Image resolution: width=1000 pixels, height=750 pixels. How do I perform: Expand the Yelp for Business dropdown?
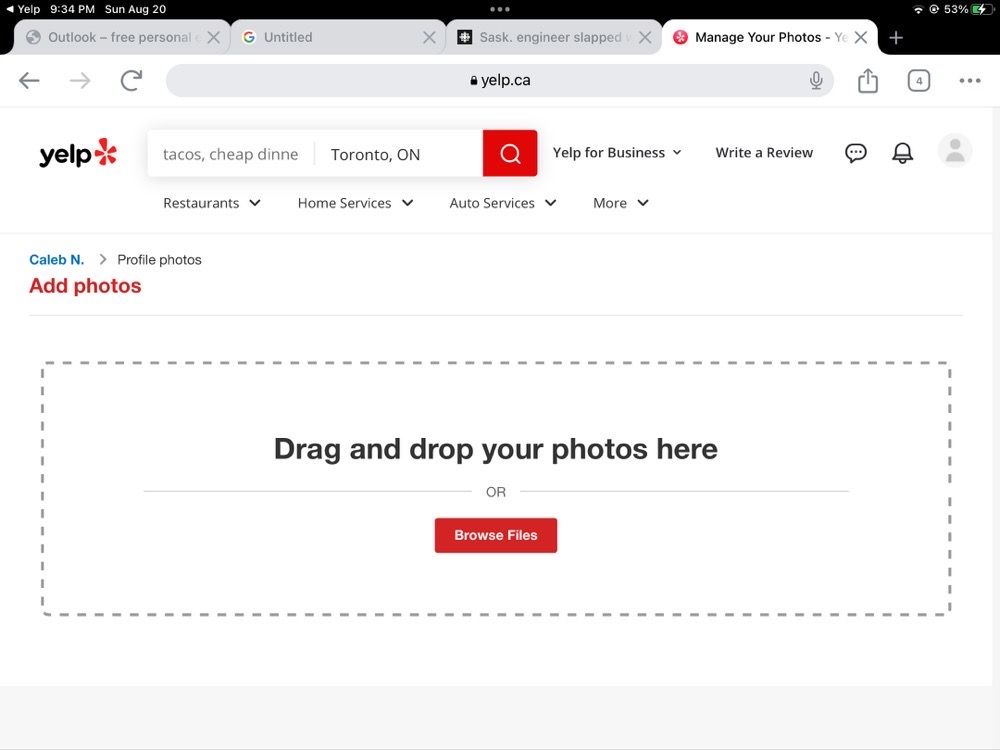(x=617, y=153)
